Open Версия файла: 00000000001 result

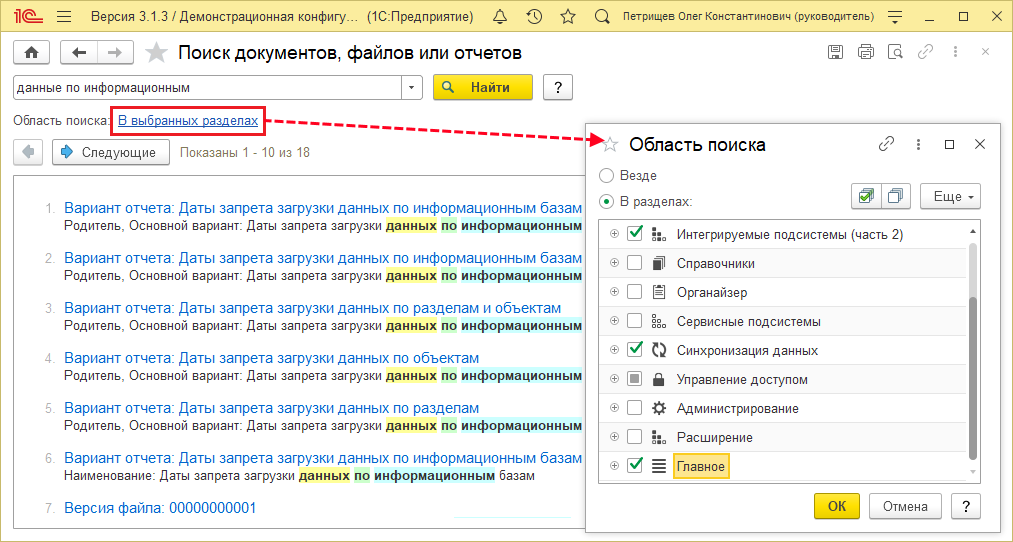coord(160,508)
